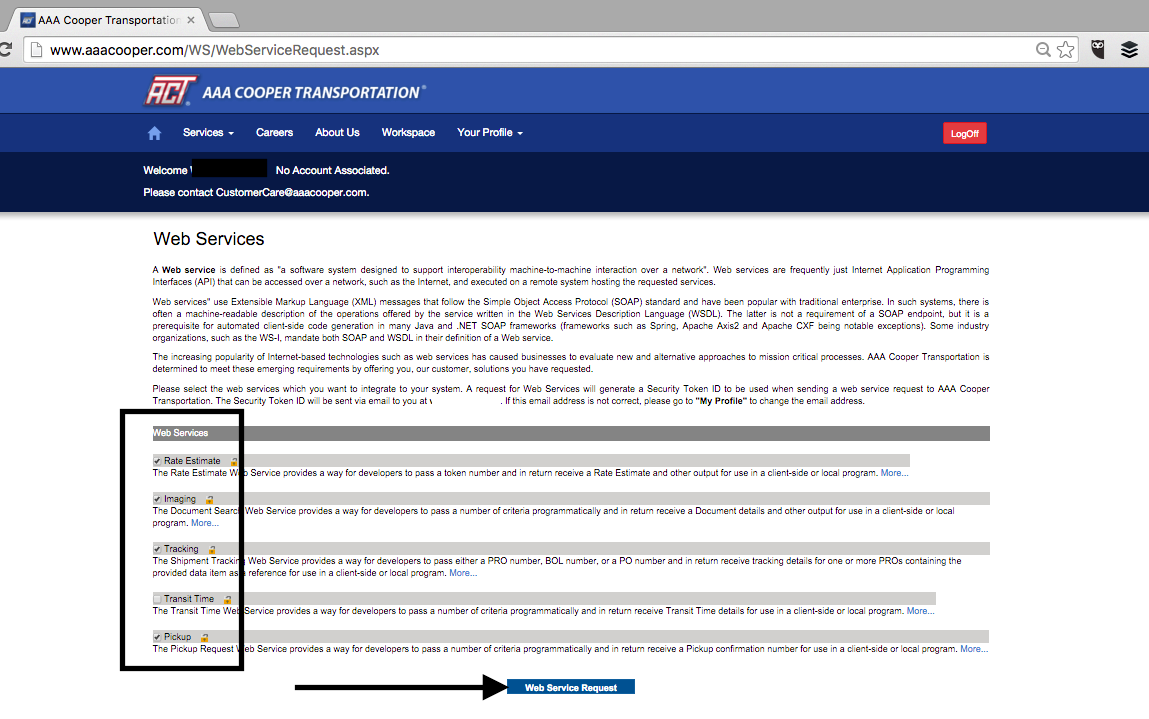1149x719 pixels.
Task: Click the home icon in navigation bar
Action: click(154, 133)
